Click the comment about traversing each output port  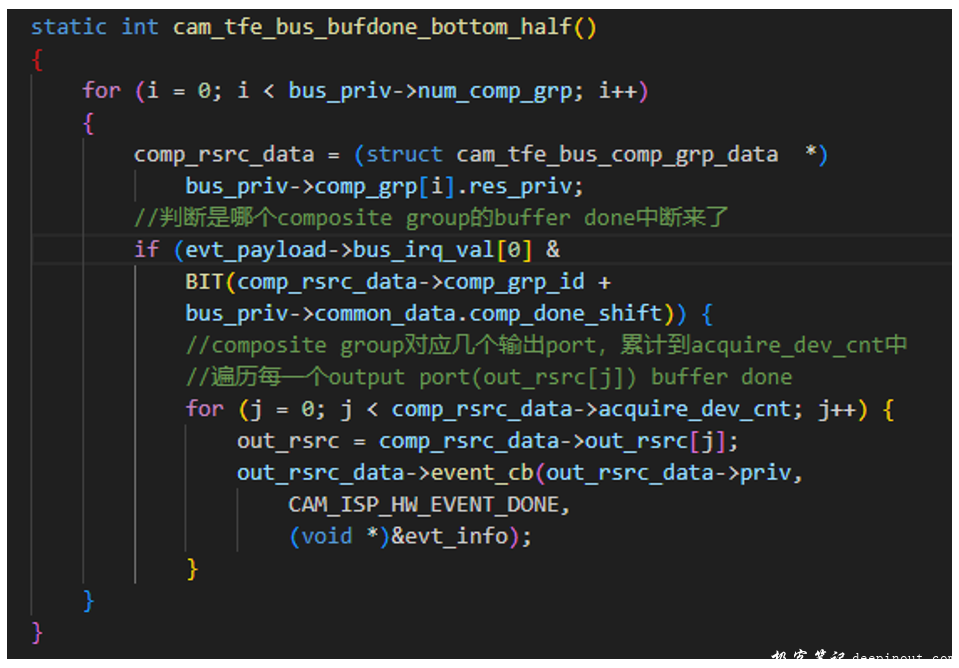pos(488,377)
